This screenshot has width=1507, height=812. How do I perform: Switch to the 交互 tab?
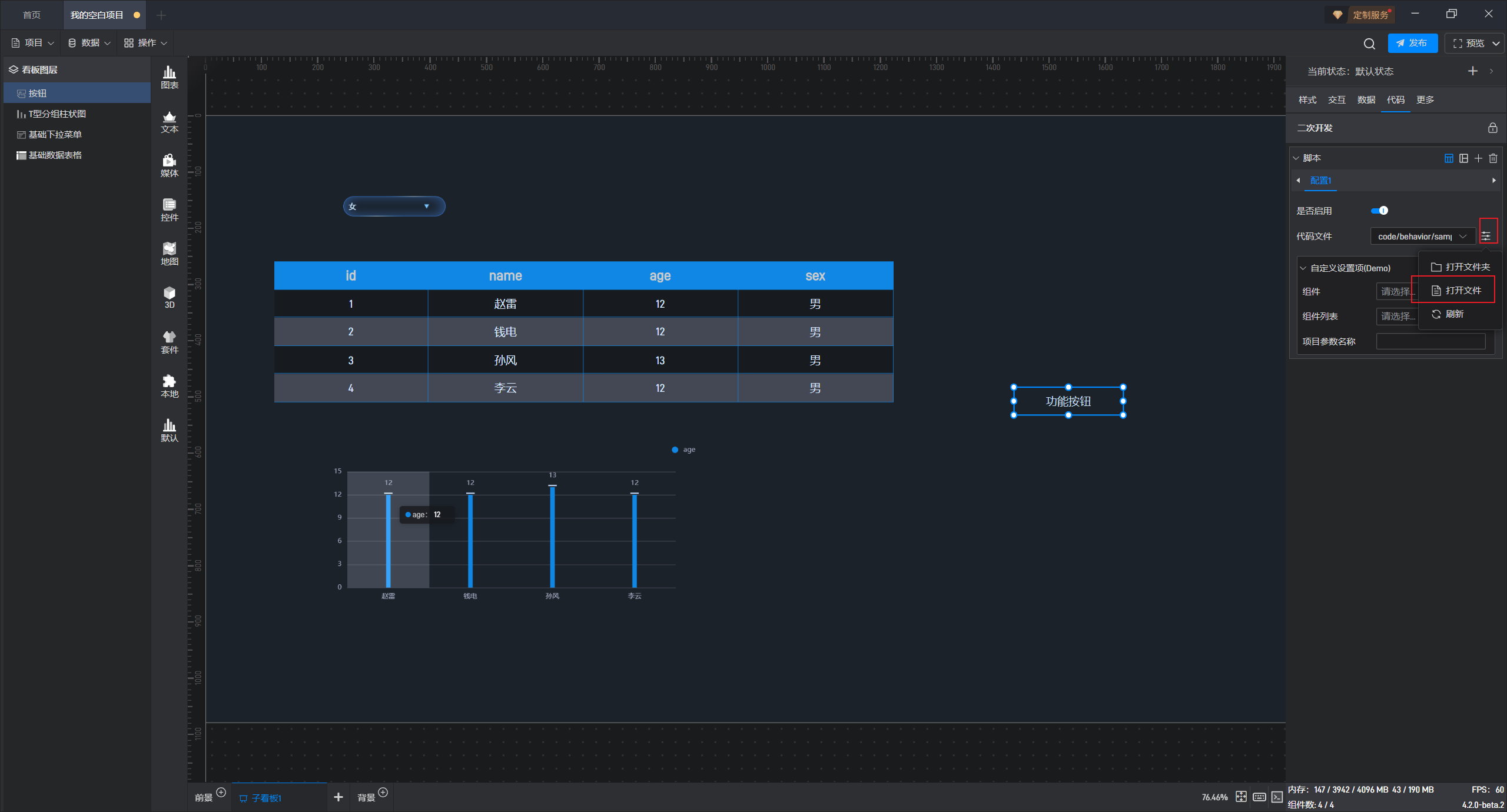(x=1336, y=100)
